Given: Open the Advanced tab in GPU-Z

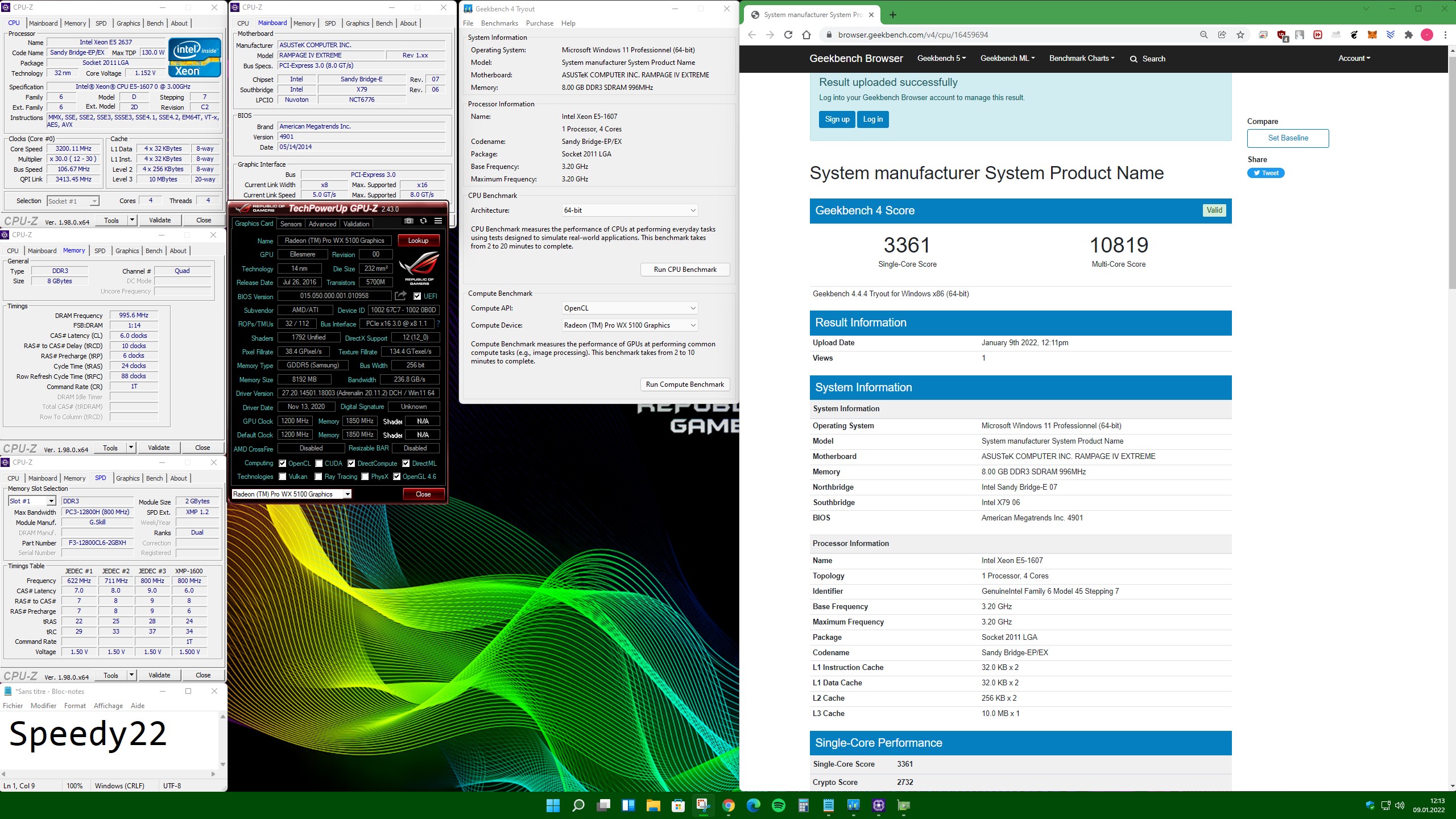Looking at the screenshot, I should pyautogui.click(x=322, y=224).
